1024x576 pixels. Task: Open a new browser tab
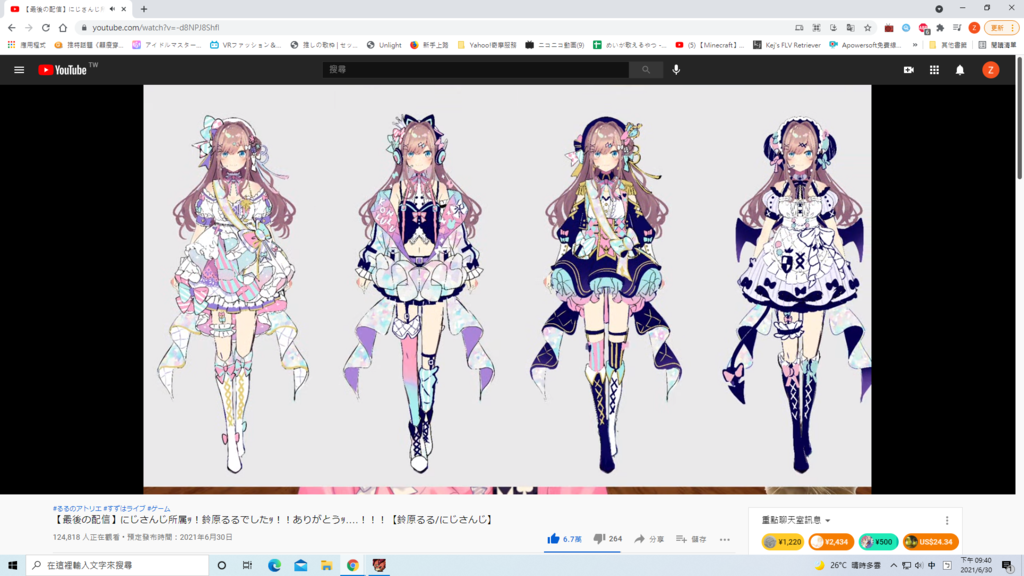coord(144,9)
